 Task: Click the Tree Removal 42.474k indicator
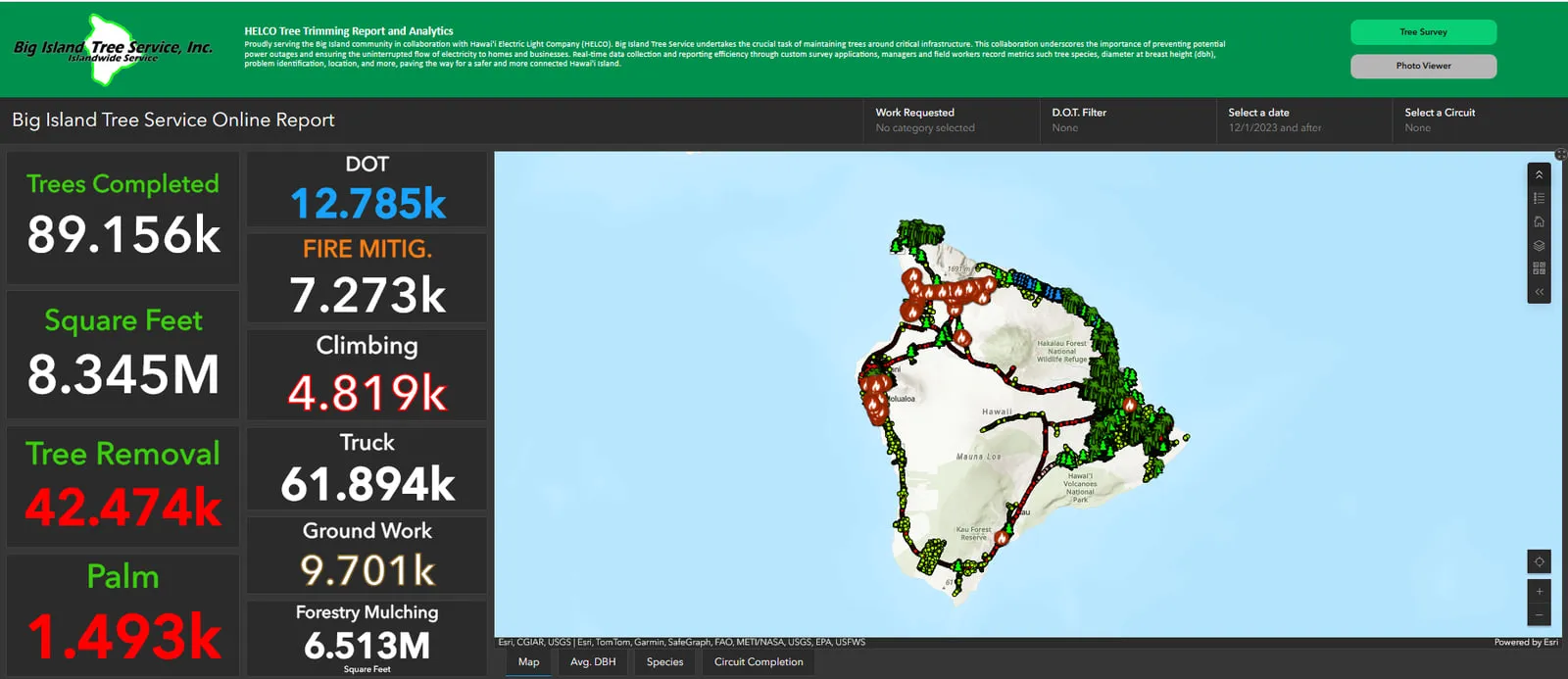(x=122, y=486)
